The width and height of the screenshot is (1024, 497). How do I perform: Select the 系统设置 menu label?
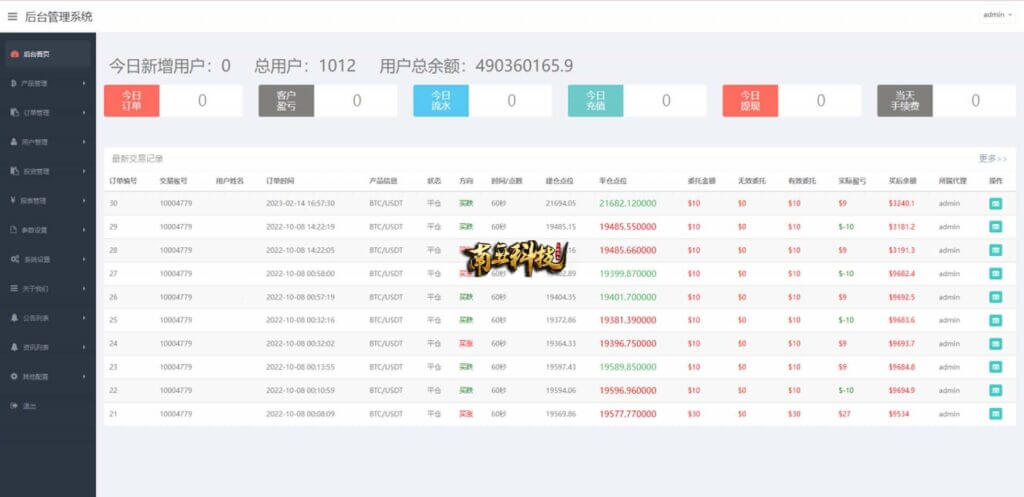[37, 259]
